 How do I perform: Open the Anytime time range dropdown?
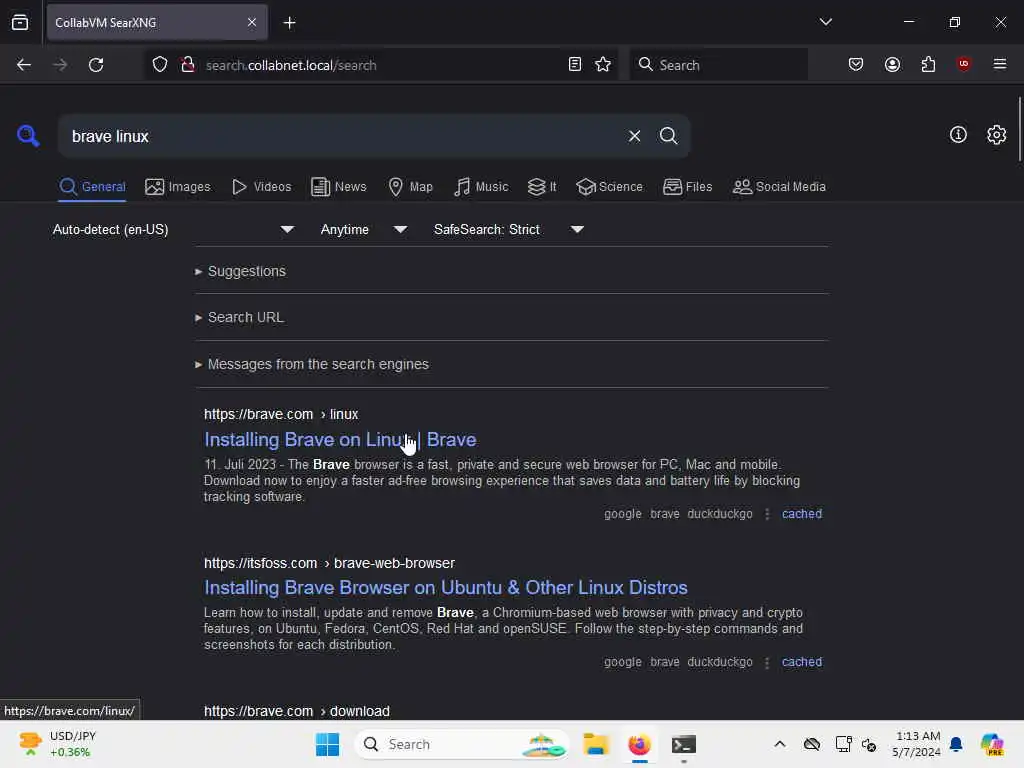tap(364, 229)
